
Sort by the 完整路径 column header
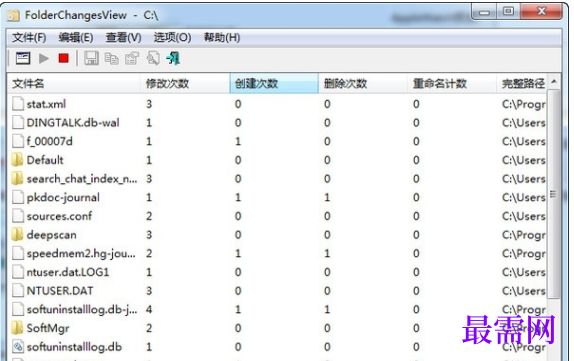tap(522, 83)
